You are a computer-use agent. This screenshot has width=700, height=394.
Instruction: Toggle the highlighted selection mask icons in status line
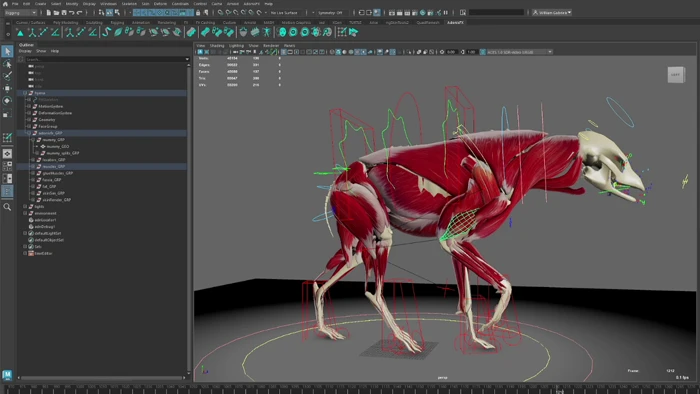(x=163, y=12)
